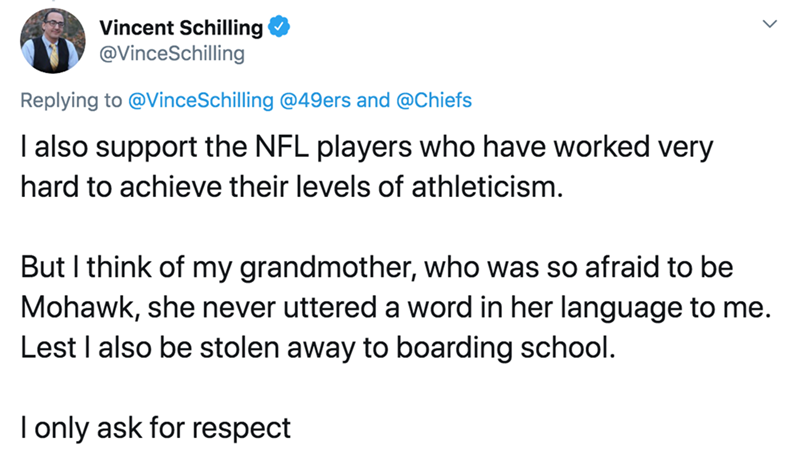This screenshot has width=800, height=458.
Task: Click the blue verified badge icon
Action: point(282,29)
